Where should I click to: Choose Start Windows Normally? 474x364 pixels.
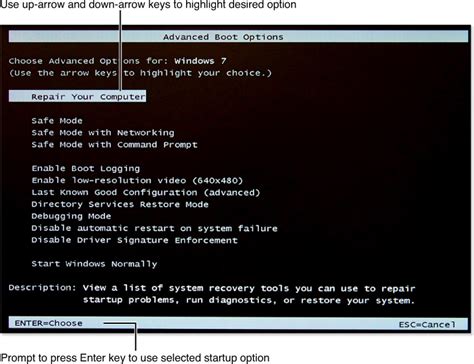[x=94, y=264]
